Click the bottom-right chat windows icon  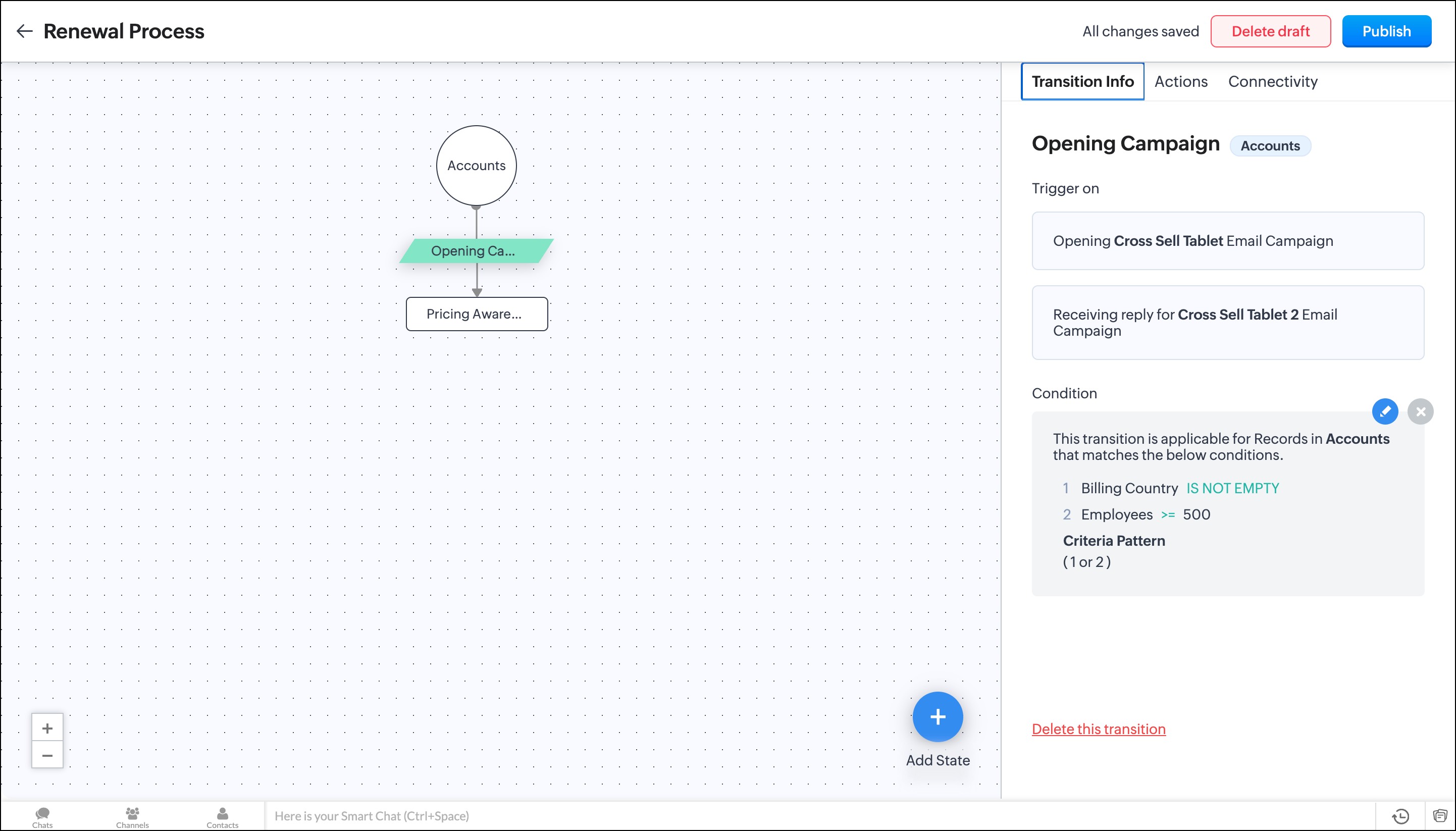click(1439, 816)
